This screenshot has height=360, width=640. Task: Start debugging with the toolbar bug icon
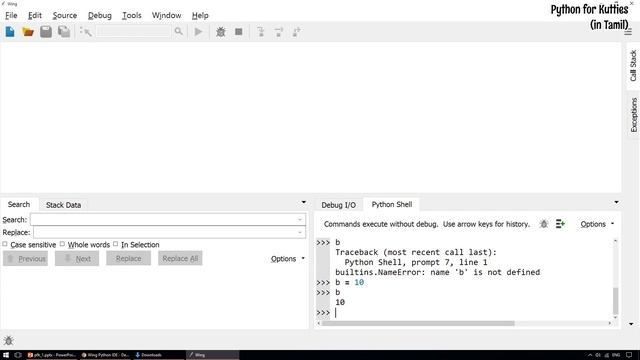coord(220,32)
